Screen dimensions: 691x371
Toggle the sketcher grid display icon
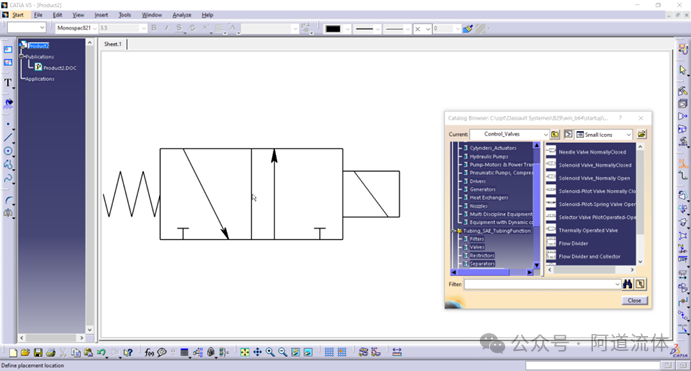329,352
